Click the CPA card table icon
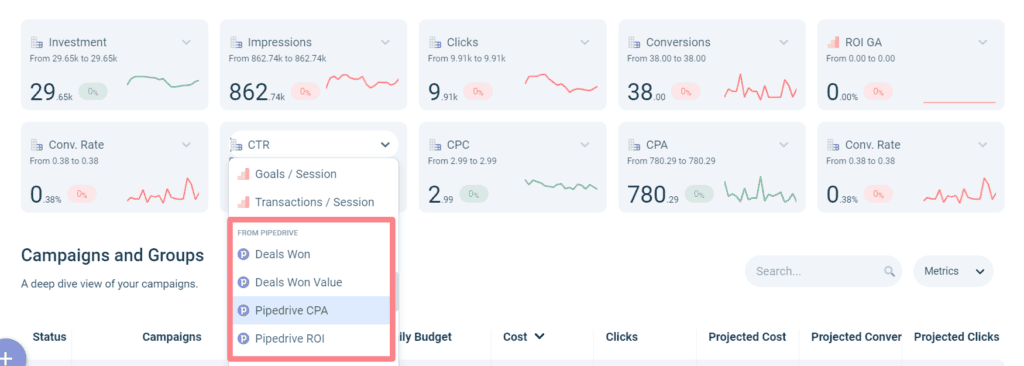The width and height of the screenshot is (1024, 366). pyautogui.click(x=634, y=145)
